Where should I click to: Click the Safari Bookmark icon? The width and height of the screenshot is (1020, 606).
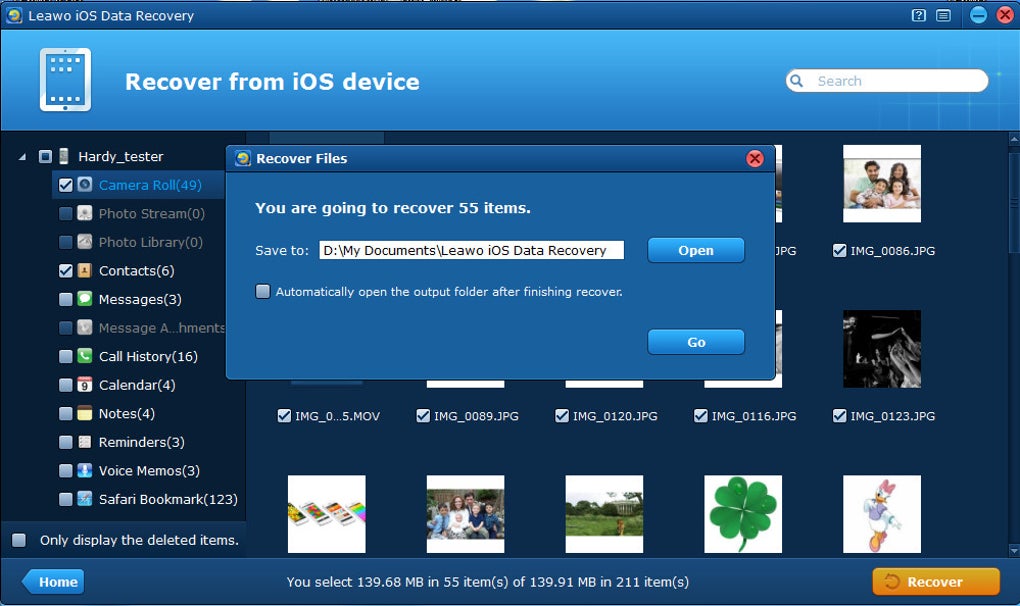[x=85, y=499]
